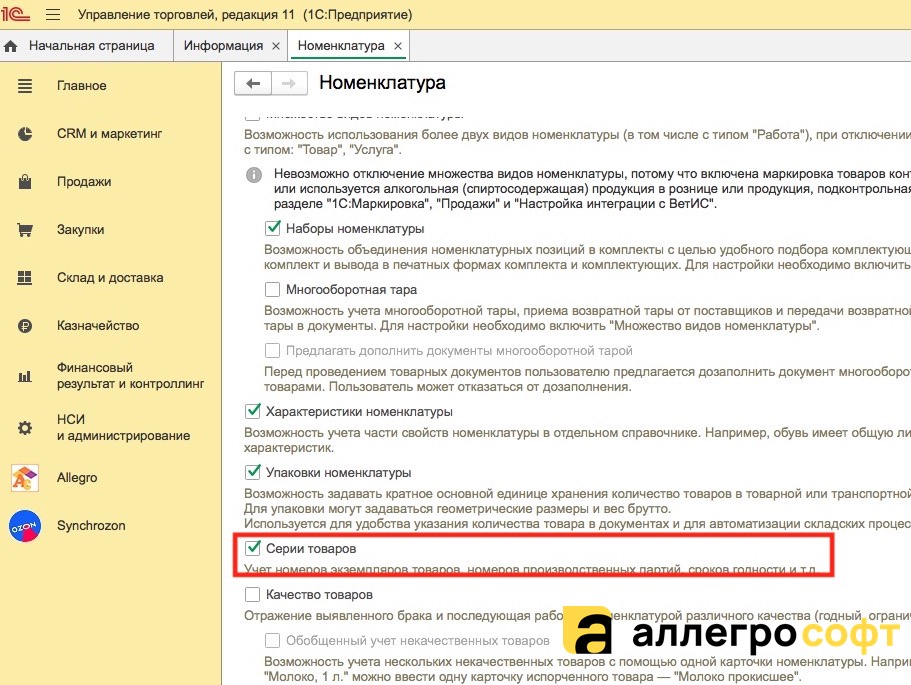Image resolution: width=911 pixels, height=685 pixels.
Task: Open Финансовый результат и контроллинг section
Action: [x=130, y=376]
